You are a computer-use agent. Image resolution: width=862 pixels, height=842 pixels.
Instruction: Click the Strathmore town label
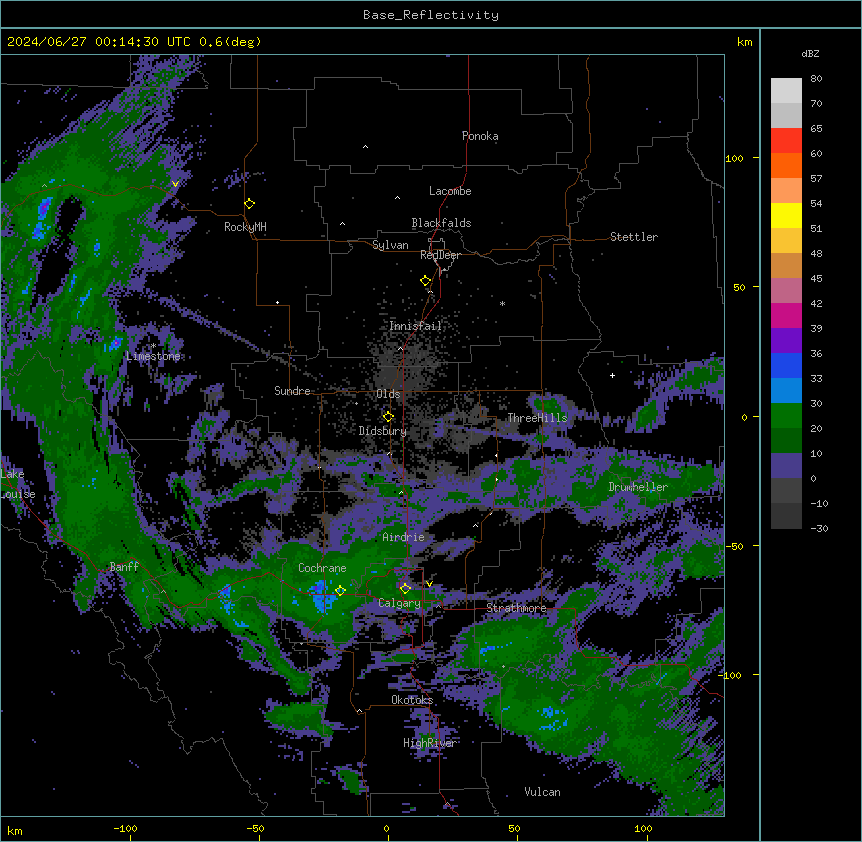(516, 608)
